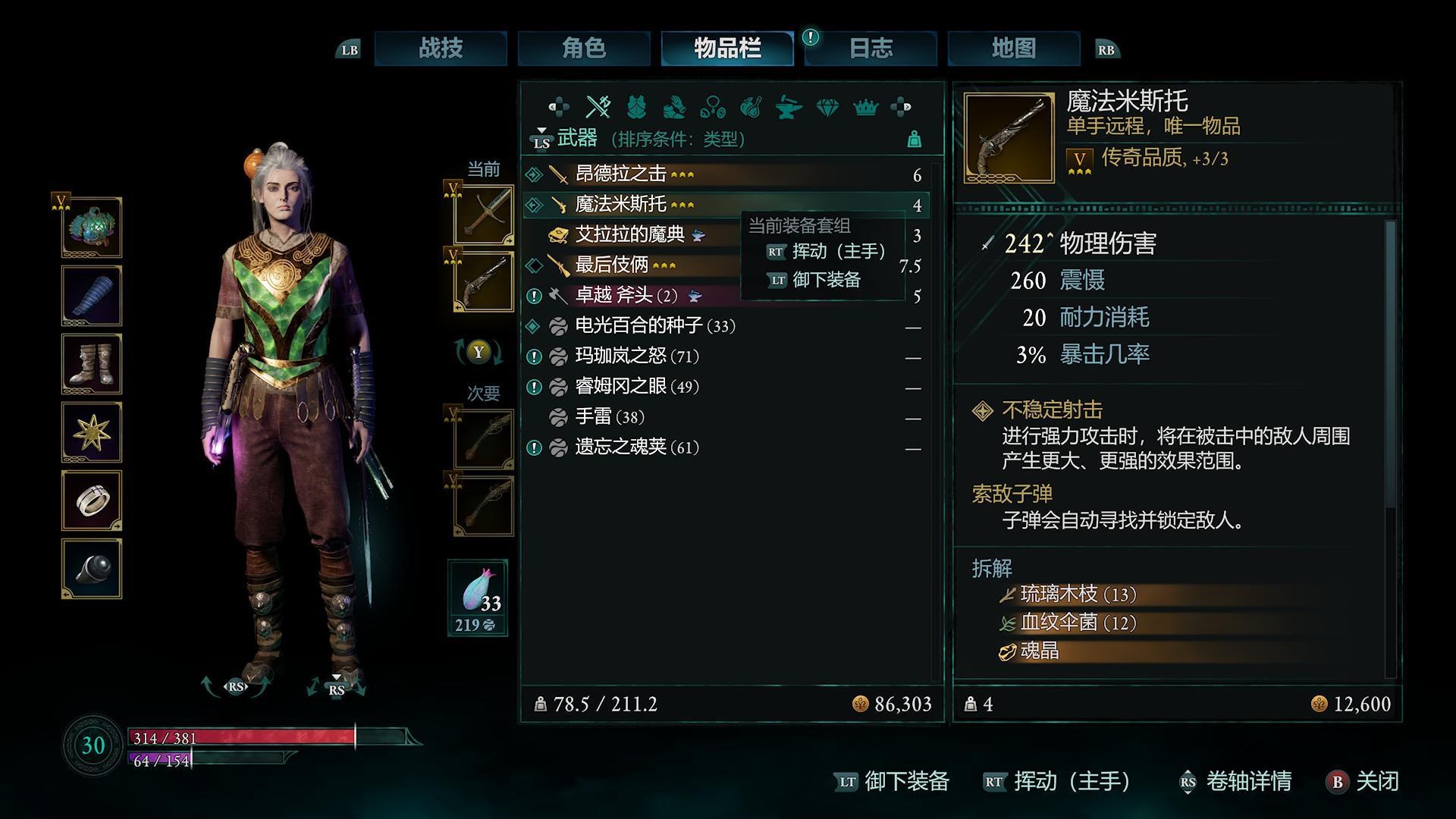This screenshot has width=1456, height=819.
Task: Open the necklace and rings category icon
Action: point(712,107)
